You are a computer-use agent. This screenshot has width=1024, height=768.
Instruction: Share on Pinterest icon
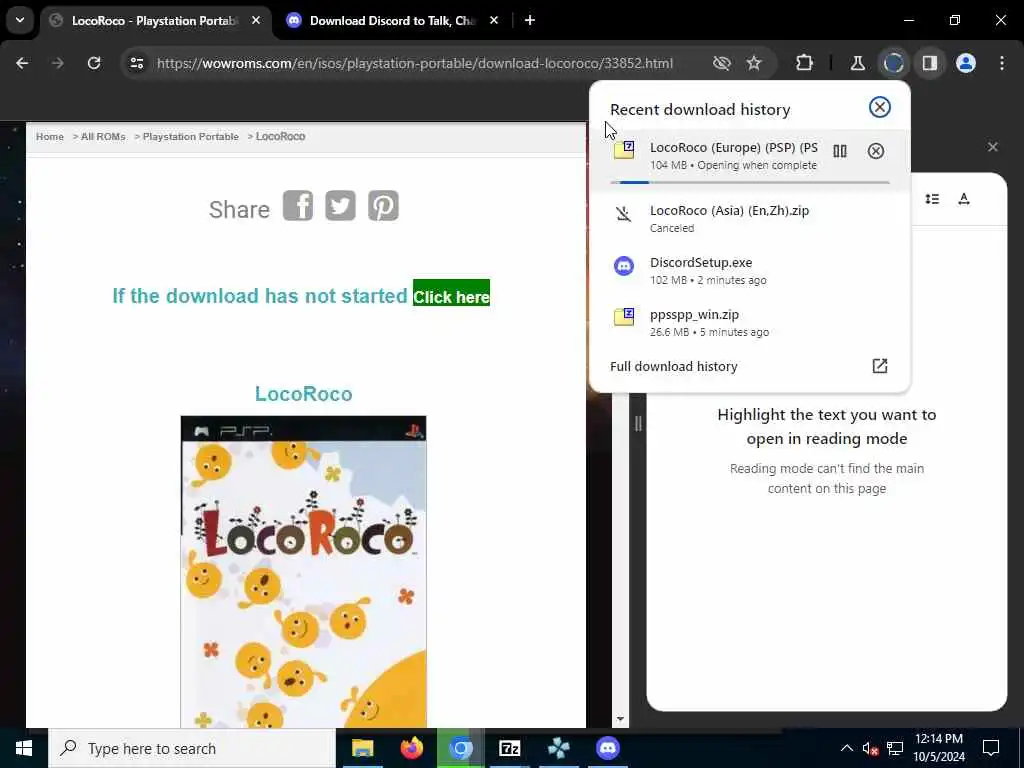click(383, 206)
